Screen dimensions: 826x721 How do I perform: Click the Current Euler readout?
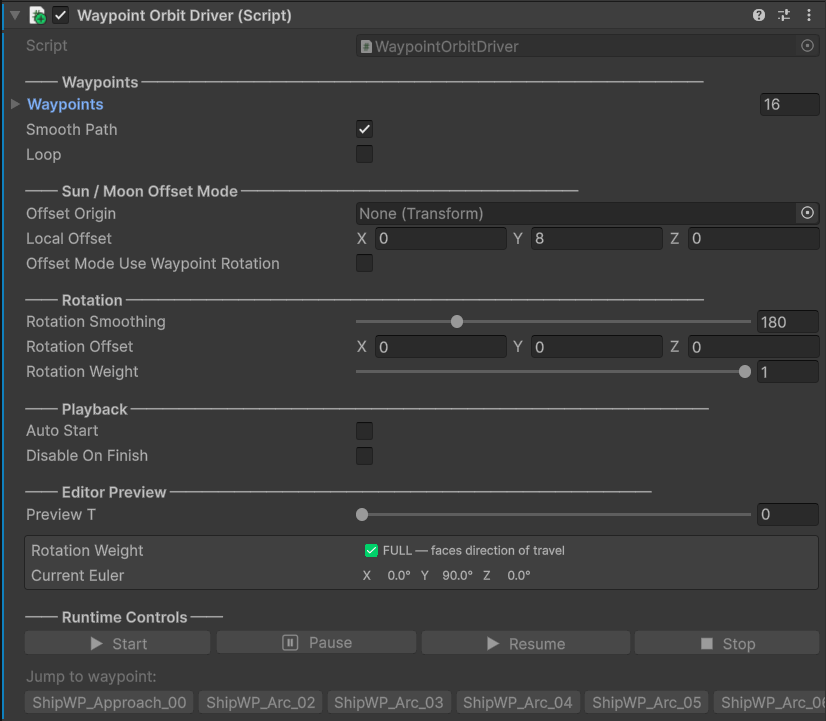pos(447,576)
